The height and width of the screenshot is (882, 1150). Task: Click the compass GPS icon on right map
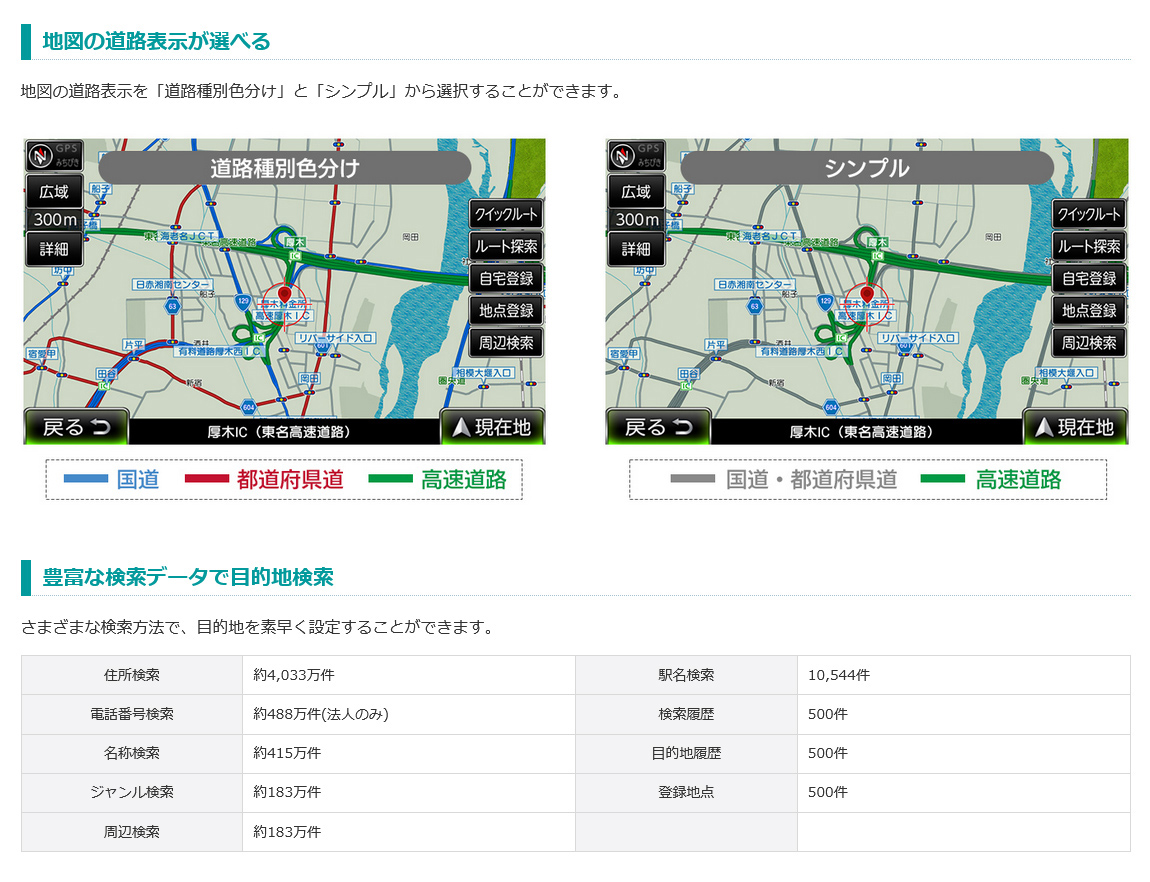coord(636,155)
